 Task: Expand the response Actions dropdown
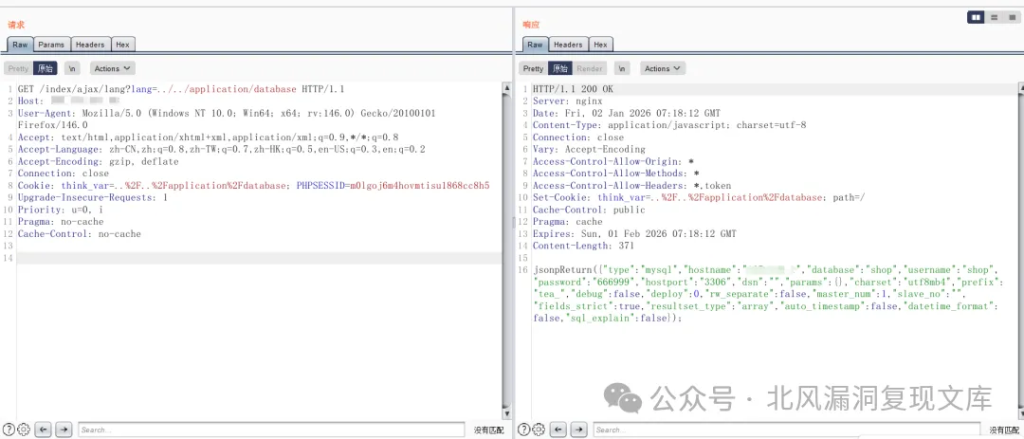(663, 69)
